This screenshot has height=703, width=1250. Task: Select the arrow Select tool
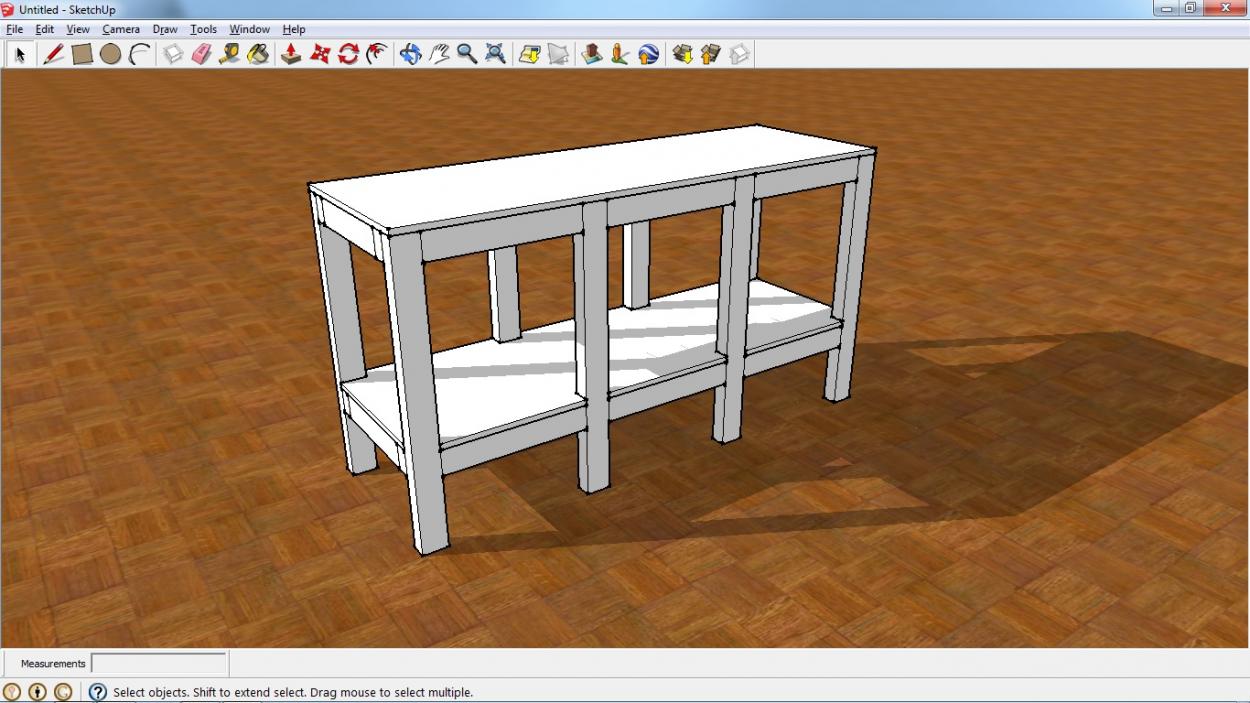[19, 54]
